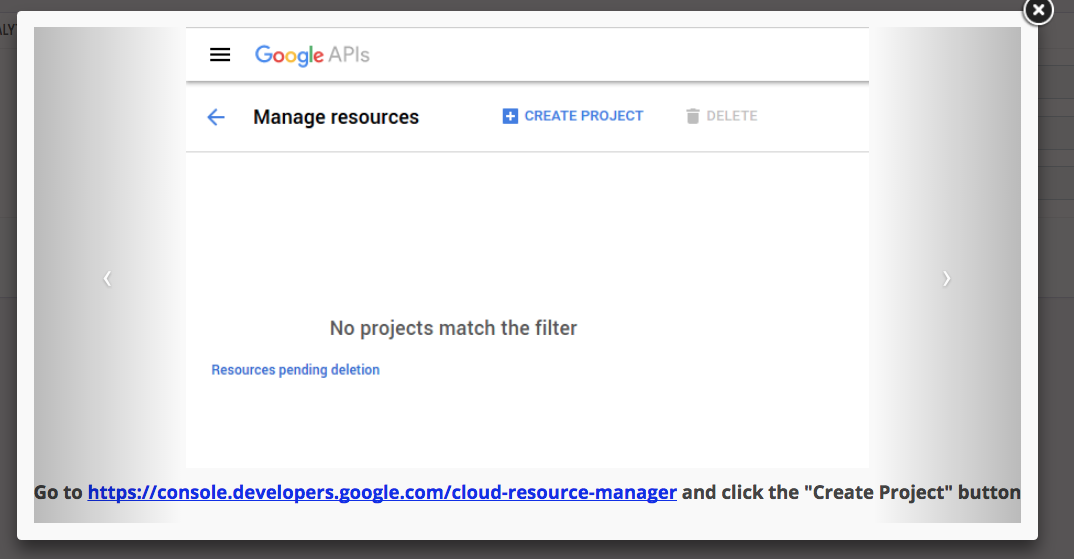
Task: Advance to the next slide arrow
Action: pyautogui.click(x=946, y=279)
